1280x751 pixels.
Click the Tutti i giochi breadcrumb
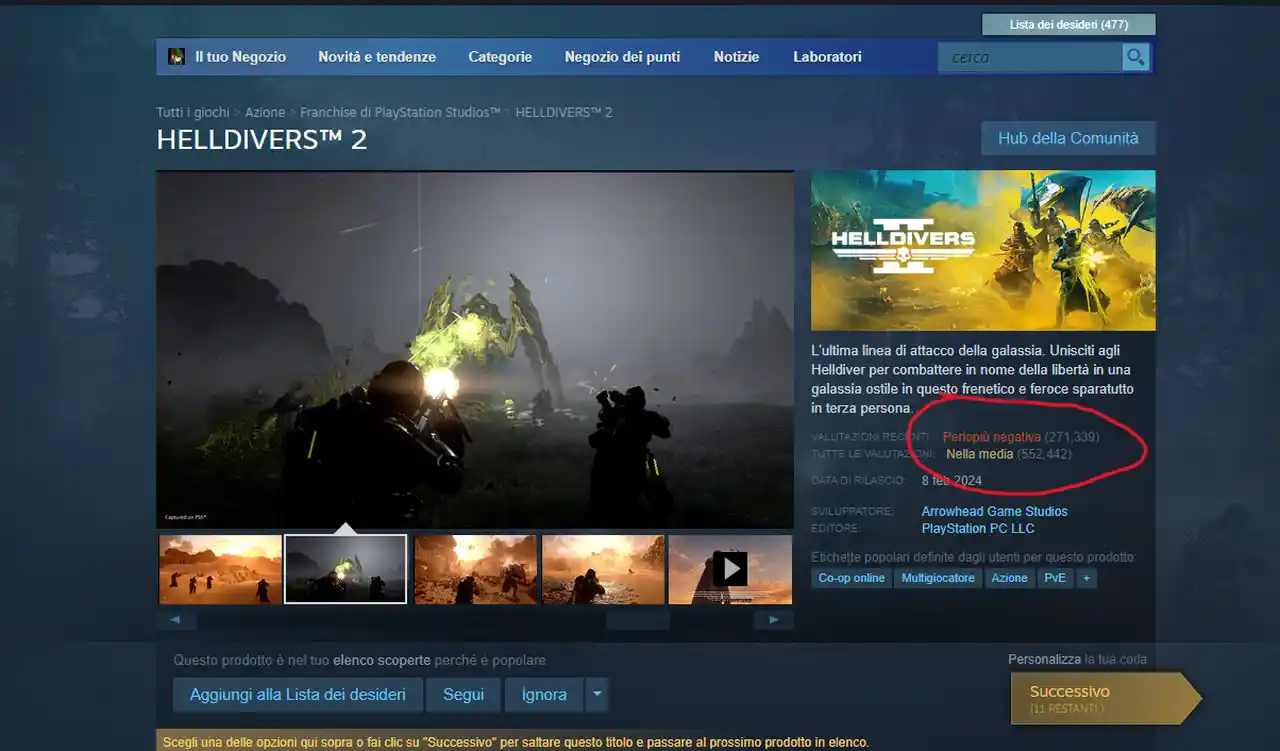(x=193, y=112)
